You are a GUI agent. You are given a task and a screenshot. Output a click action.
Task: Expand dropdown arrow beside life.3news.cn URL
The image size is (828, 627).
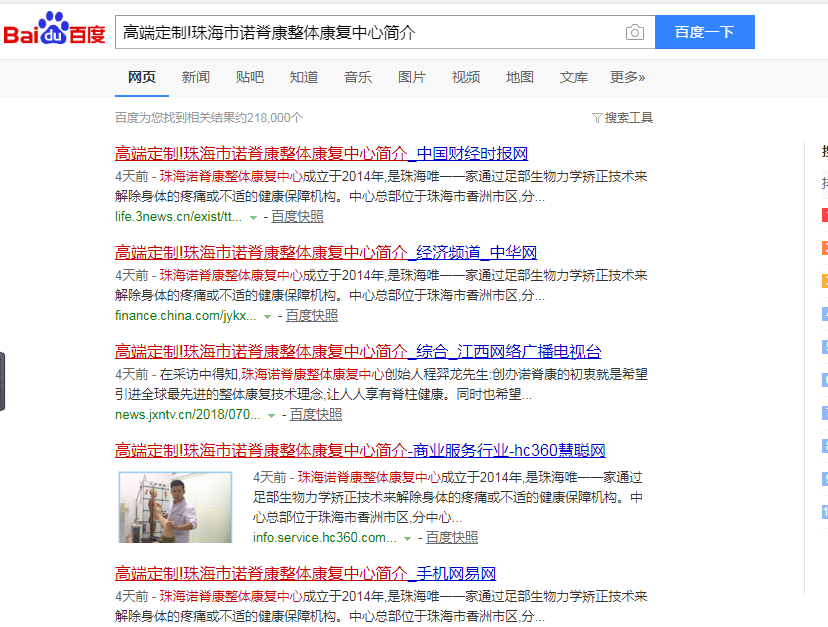[x=253, y=218]
